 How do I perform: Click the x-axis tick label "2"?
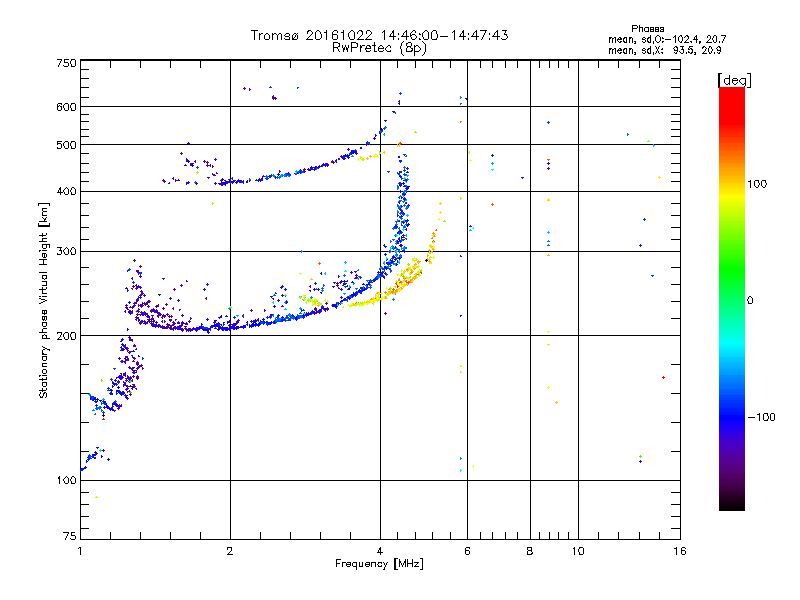click(230, 551)
